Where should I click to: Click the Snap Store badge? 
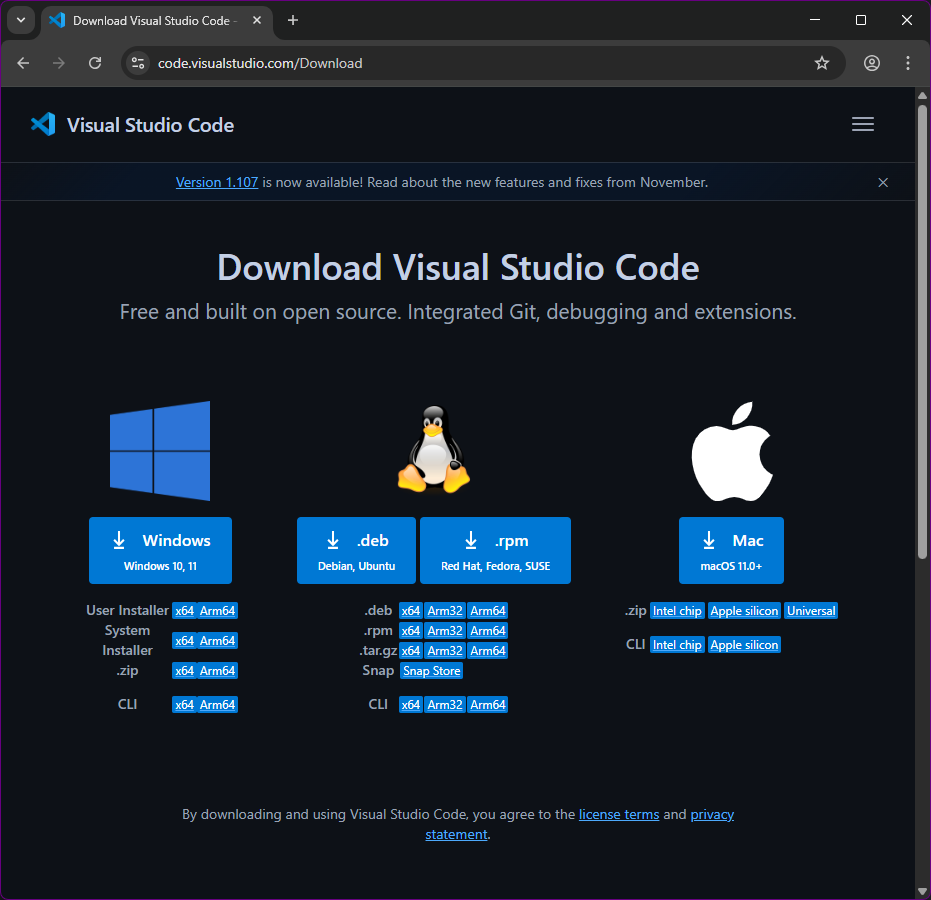click(431, 670)
